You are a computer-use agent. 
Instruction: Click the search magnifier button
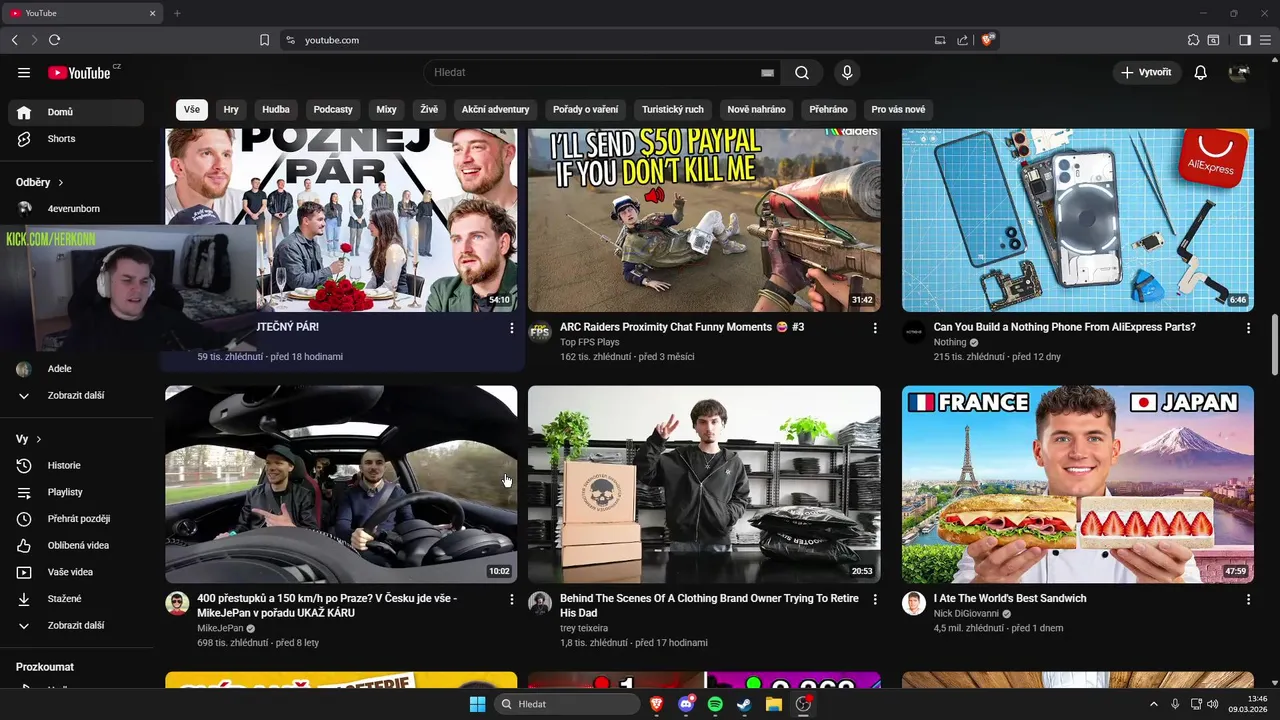coord(802,72)
